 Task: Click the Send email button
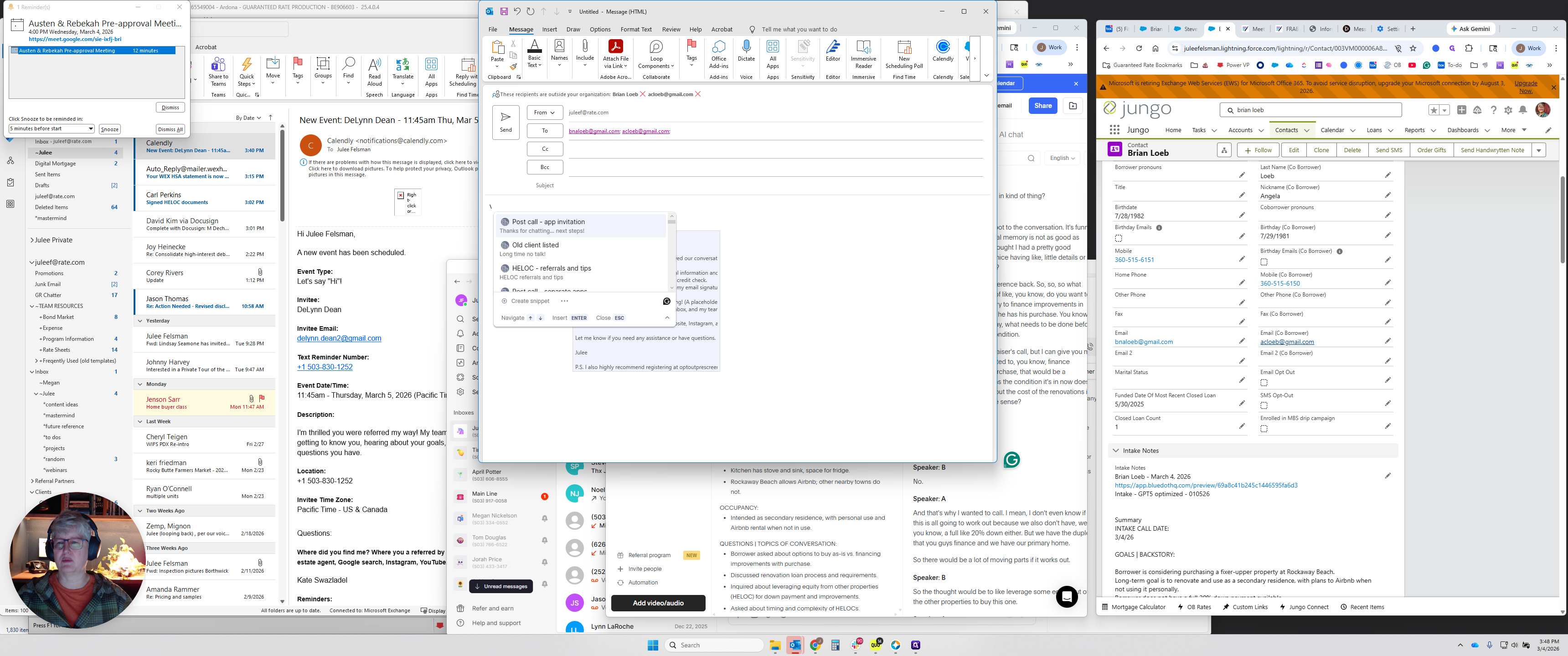[x=505, y=122]
